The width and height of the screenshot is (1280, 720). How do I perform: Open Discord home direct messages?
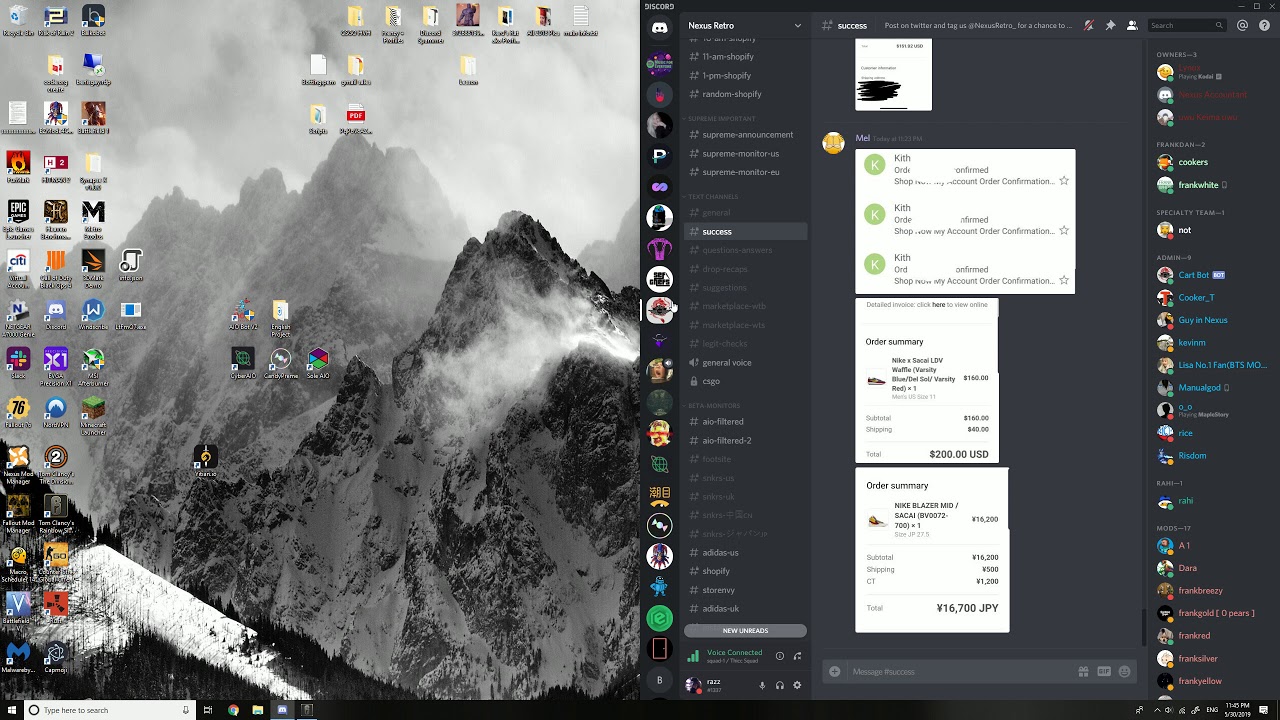(x=659, y=28)
